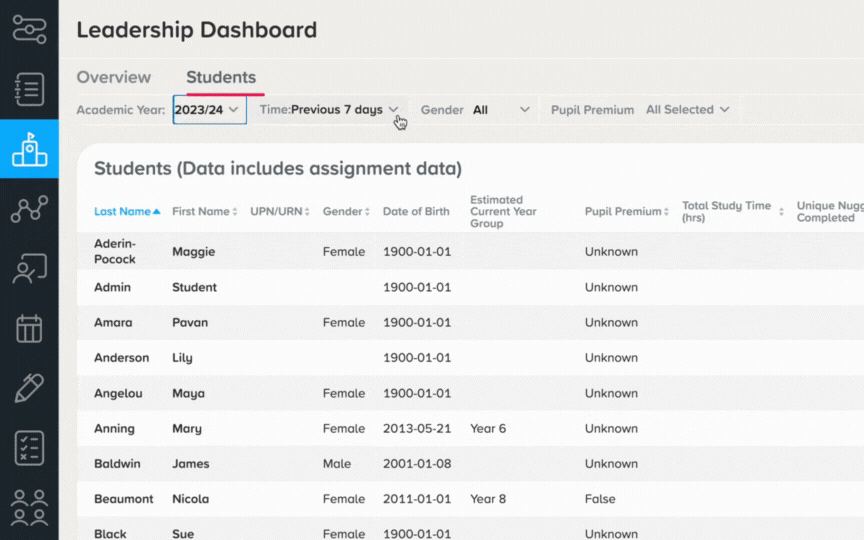The height and width of the screenshot is (540, 864).
Task: Select the leadership podium sidebar icon
Action: pos(29,149)
